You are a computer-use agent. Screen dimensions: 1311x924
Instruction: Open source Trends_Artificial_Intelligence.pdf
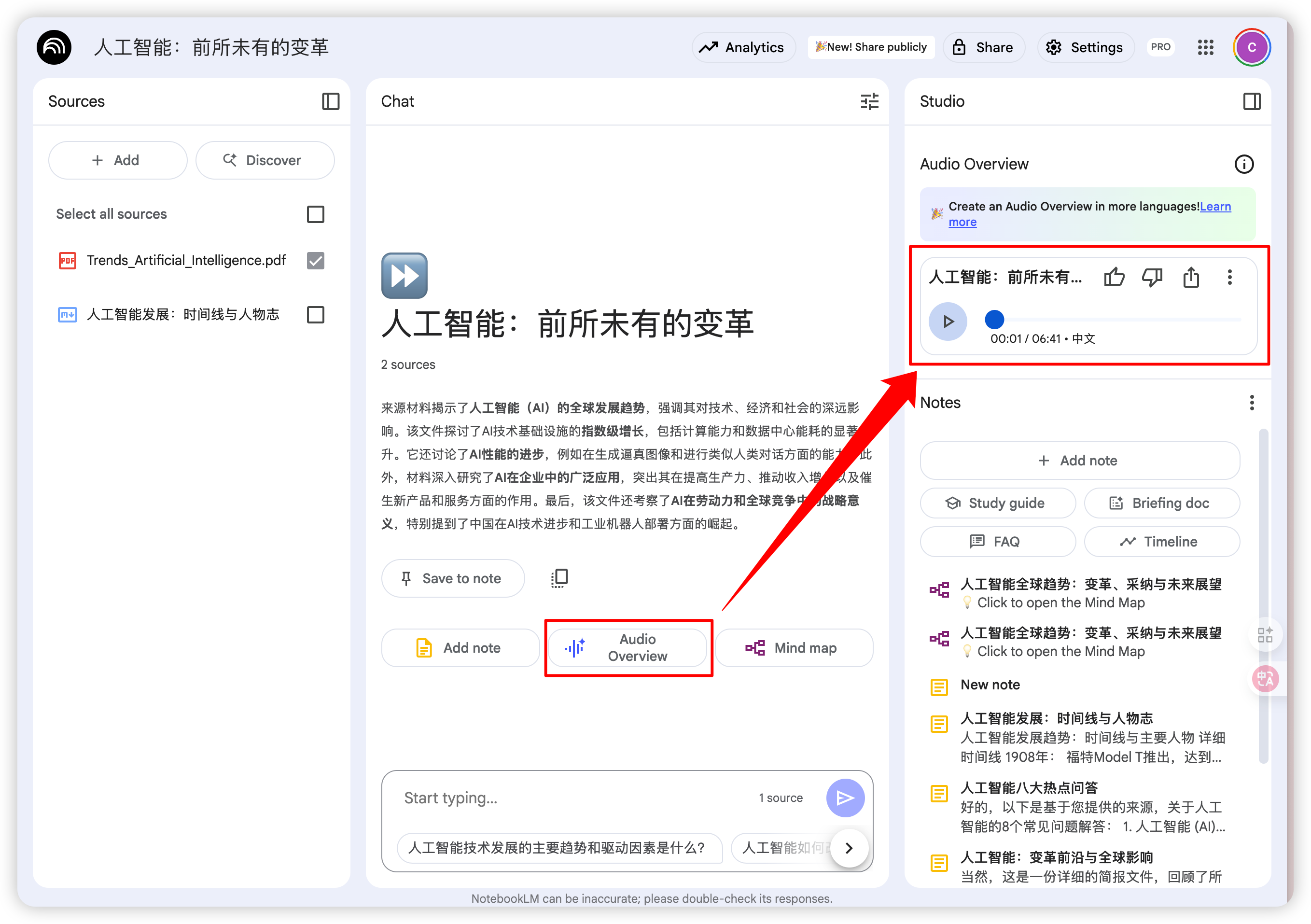(186, 260)
